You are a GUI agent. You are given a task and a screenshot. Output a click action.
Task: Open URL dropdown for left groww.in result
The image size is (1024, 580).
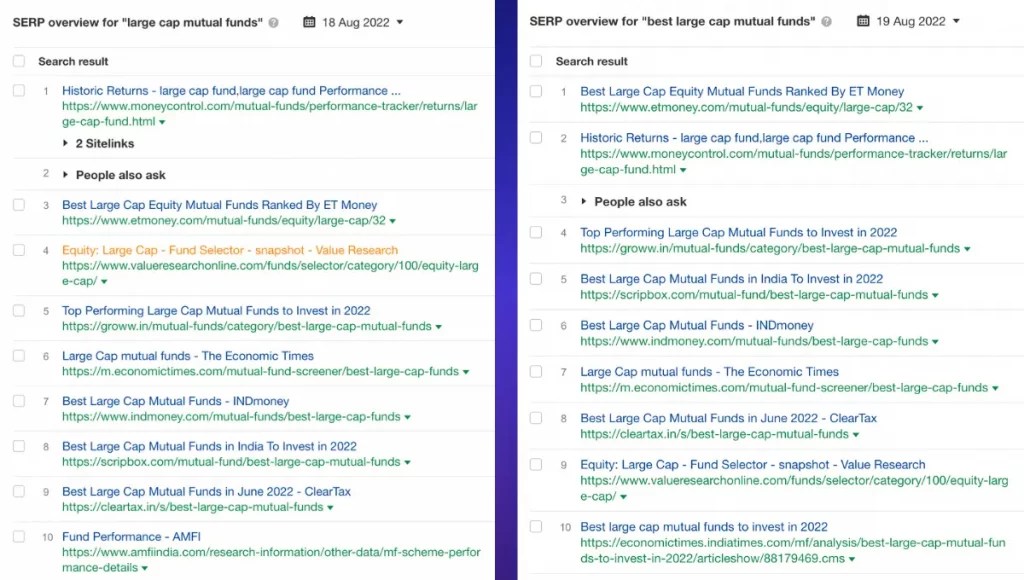438,327
